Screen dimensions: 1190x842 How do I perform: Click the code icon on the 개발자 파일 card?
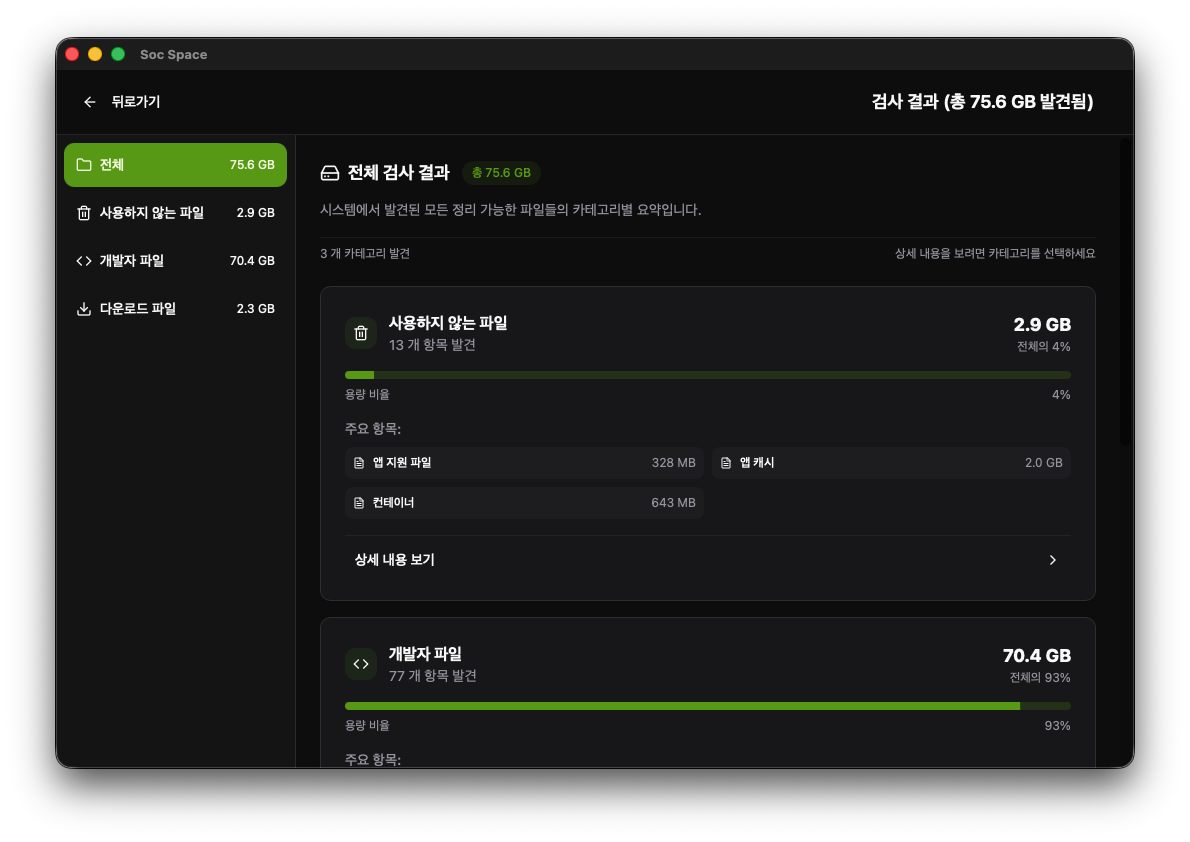pyautogui.click(x=361, y=663)
